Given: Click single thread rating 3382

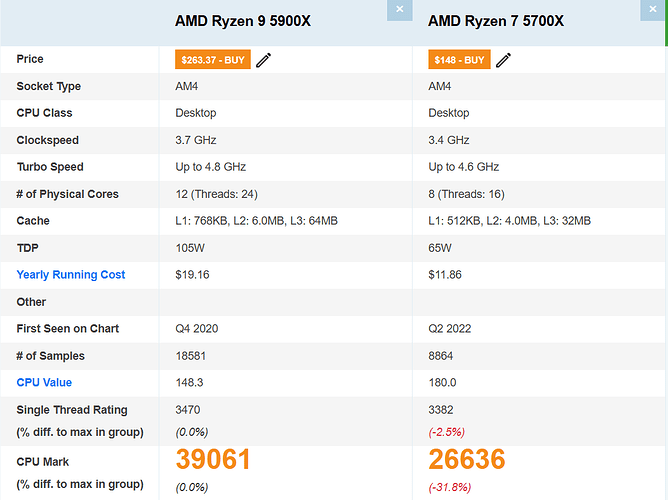Looking at the screenshot, I should pos(441,410).
